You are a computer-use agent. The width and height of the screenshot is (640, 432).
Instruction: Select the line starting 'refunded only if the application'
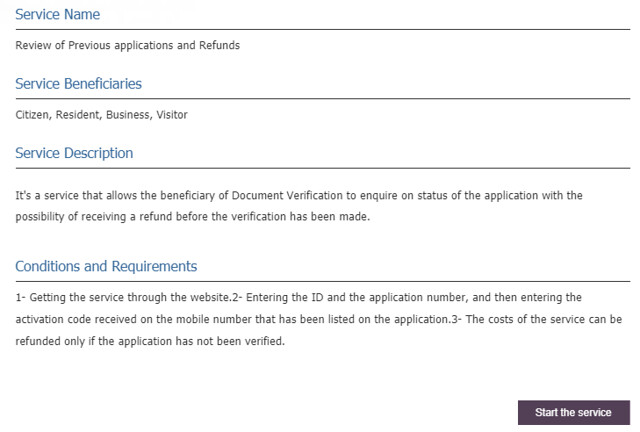[150, 341]
